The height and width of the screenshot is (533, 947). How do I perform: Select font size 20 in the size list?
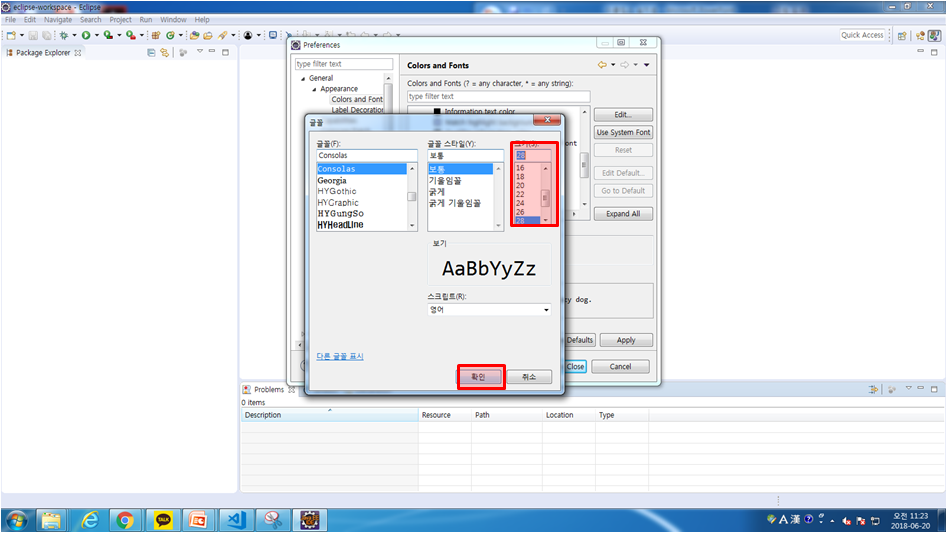pyautogui.click(x=520, y=185)
